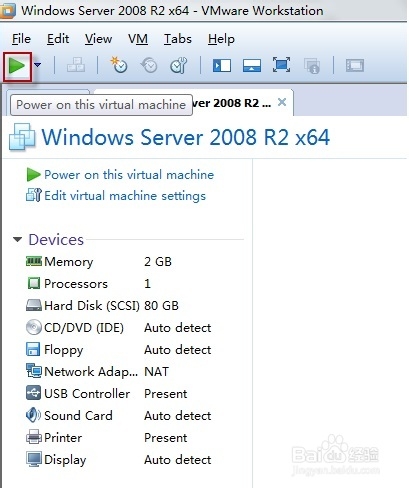The image size is (409, 488).
Task: Take a snapshot with the clock-star icon
Action: [x=119, y=65]
